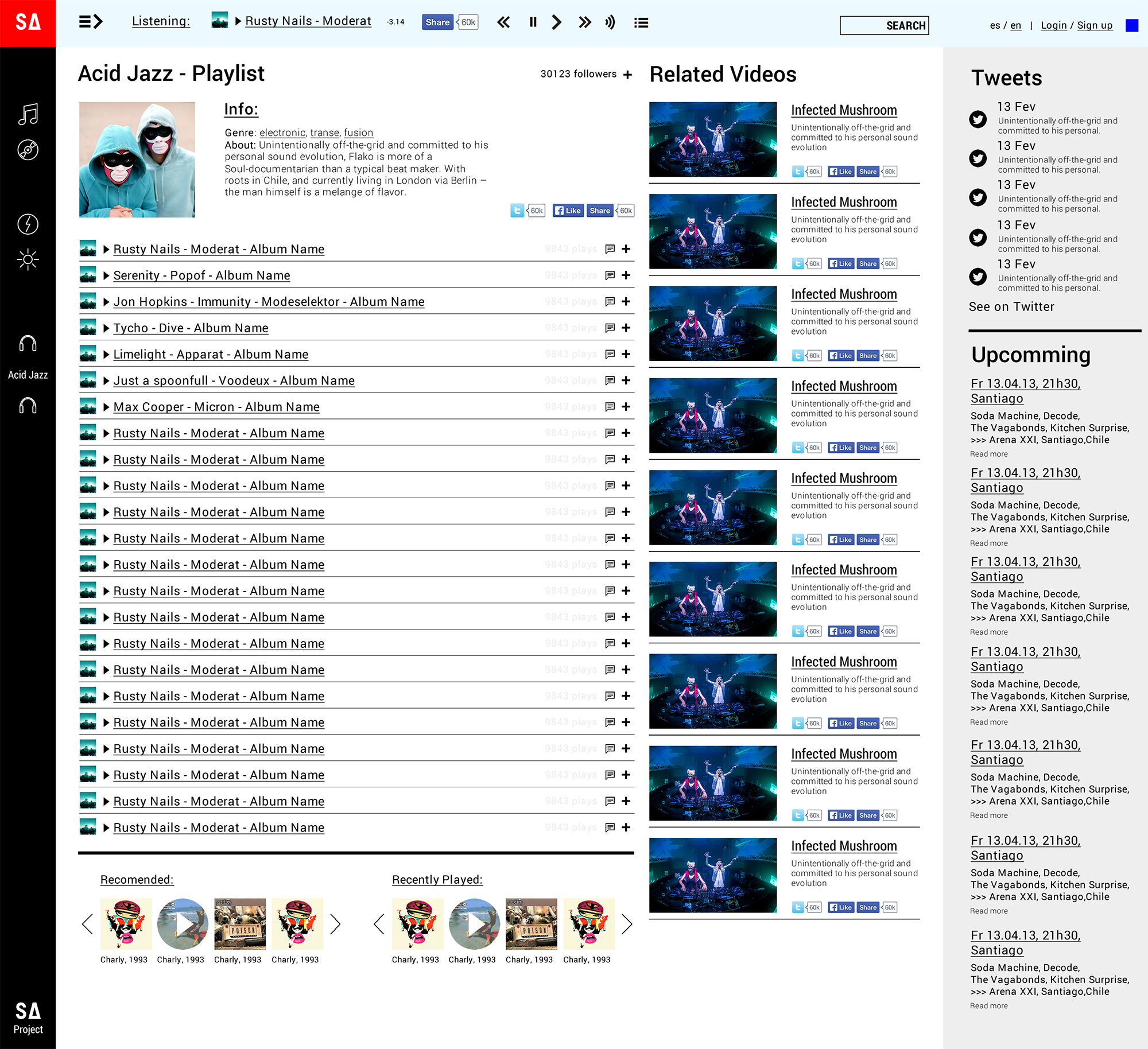Share current track in top bar

click(x=437, y=22)
